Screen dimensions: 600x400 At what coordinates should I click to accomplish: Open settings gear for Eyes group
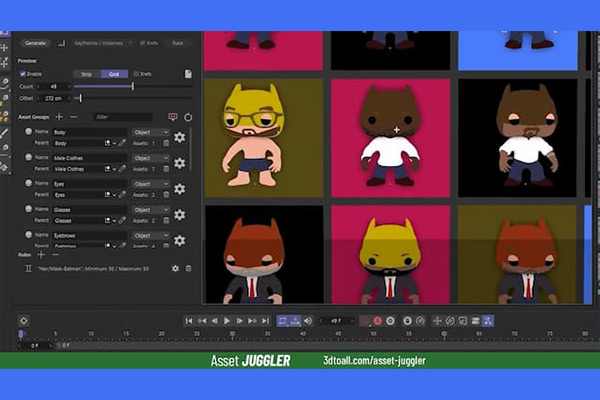click(179, 189)
